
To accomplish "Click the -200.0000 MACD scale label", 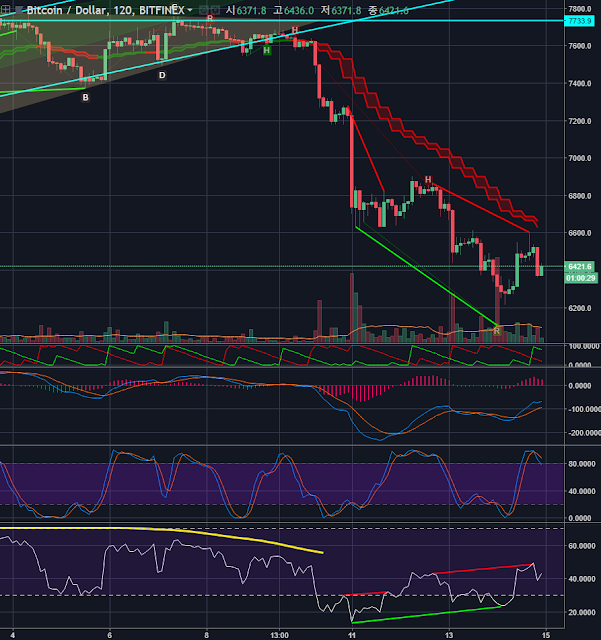I will click(584, 433).
